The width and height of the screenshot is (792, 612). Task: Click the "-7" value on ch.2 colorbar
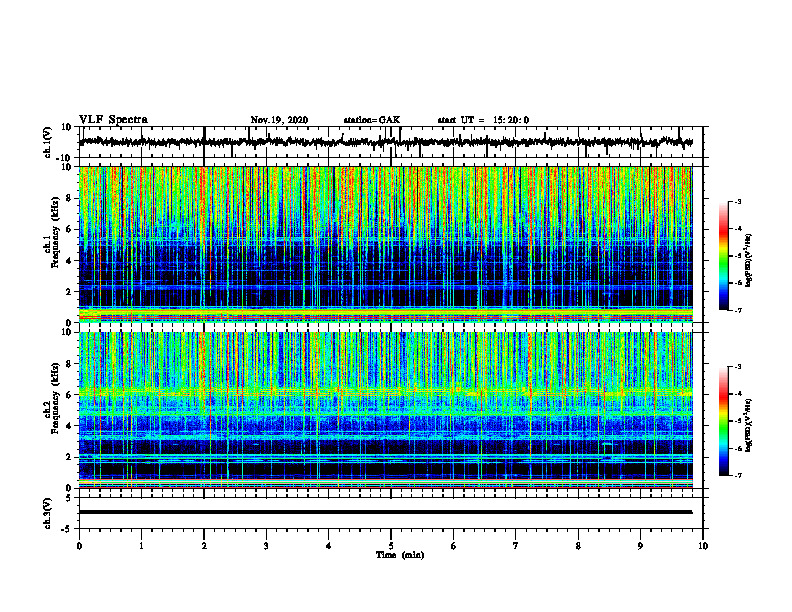coord(738,475)
